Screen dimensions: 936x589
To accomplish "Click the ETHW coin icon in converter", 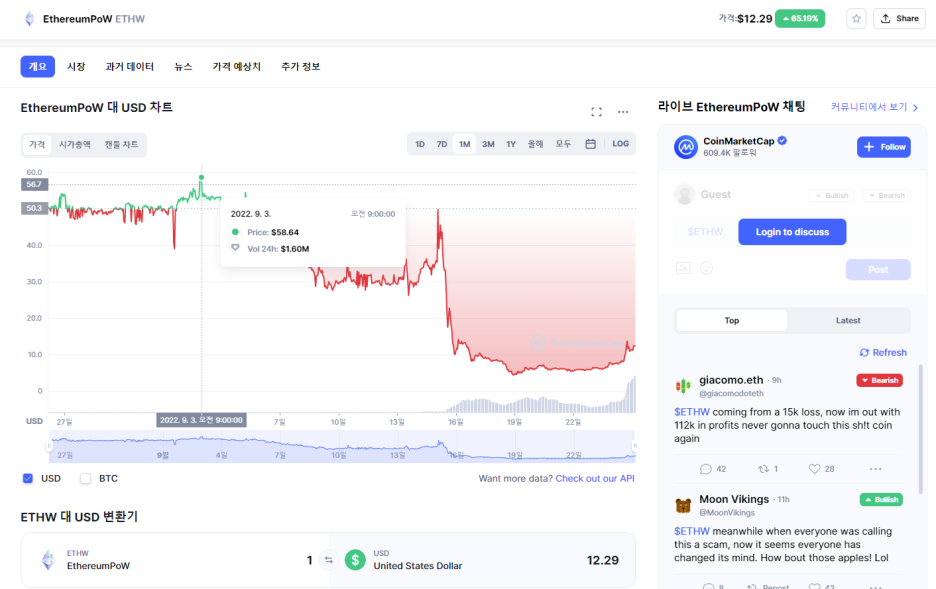I will click(x=48, y=560).
